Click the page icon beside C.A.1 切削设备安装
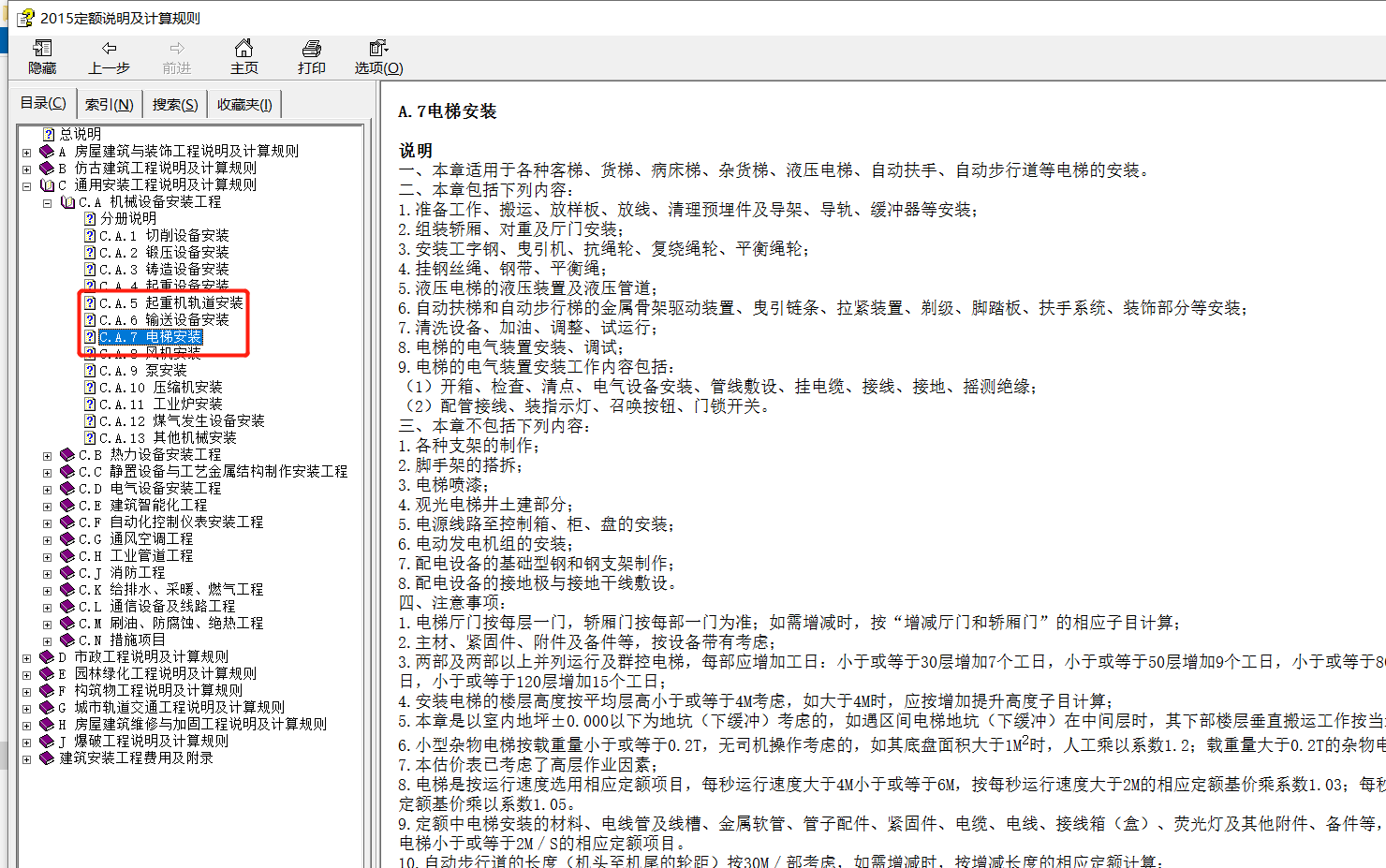1386x868 pixels. 90,235
